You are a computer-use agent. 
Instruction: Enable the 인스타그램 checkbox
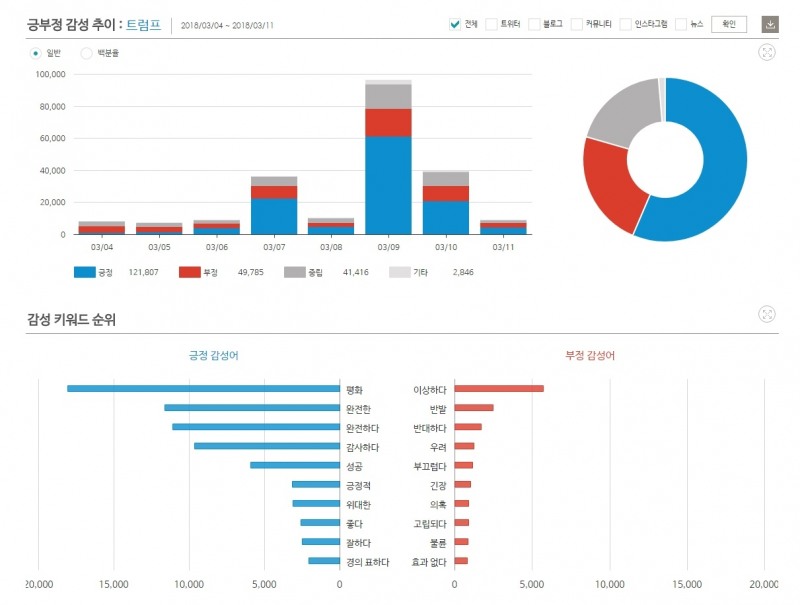click(x=625, y=24)
